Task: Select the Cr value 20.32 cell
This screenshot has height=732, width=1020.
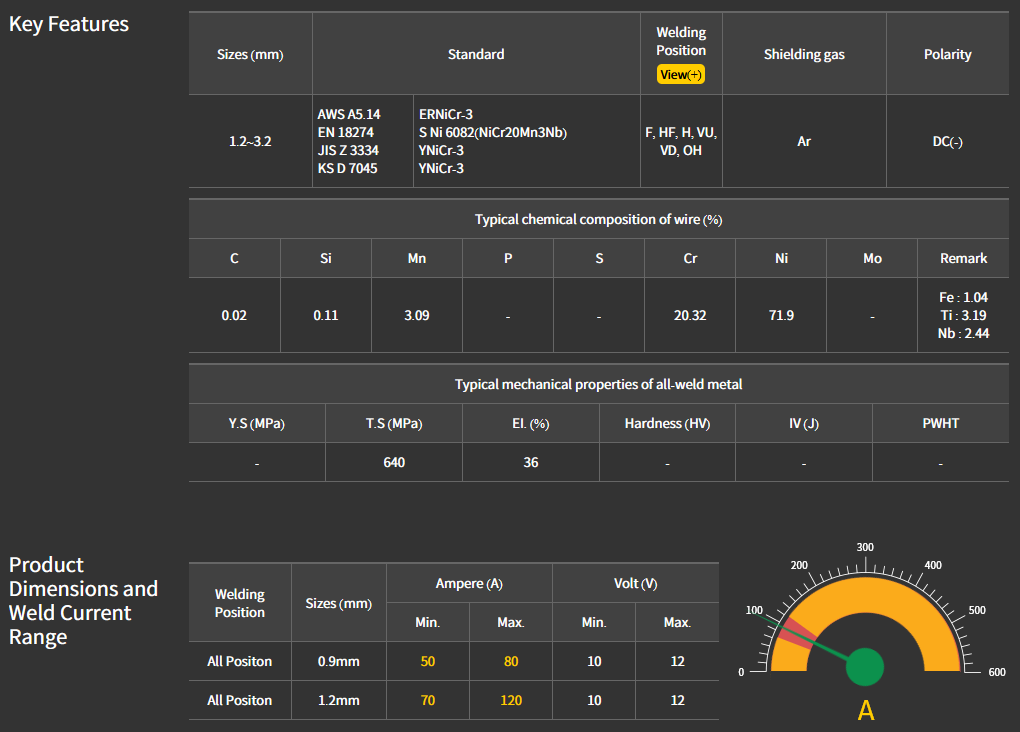Action: click(690, 315)
